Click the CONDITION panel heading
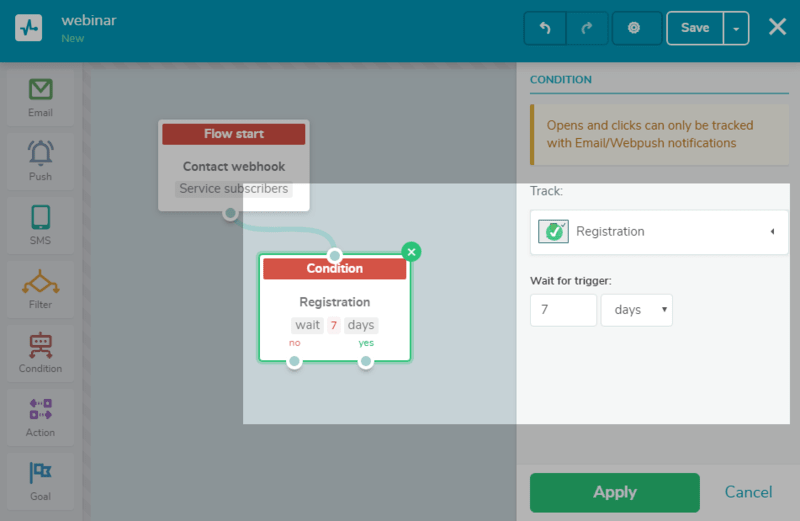 [561, 80]
